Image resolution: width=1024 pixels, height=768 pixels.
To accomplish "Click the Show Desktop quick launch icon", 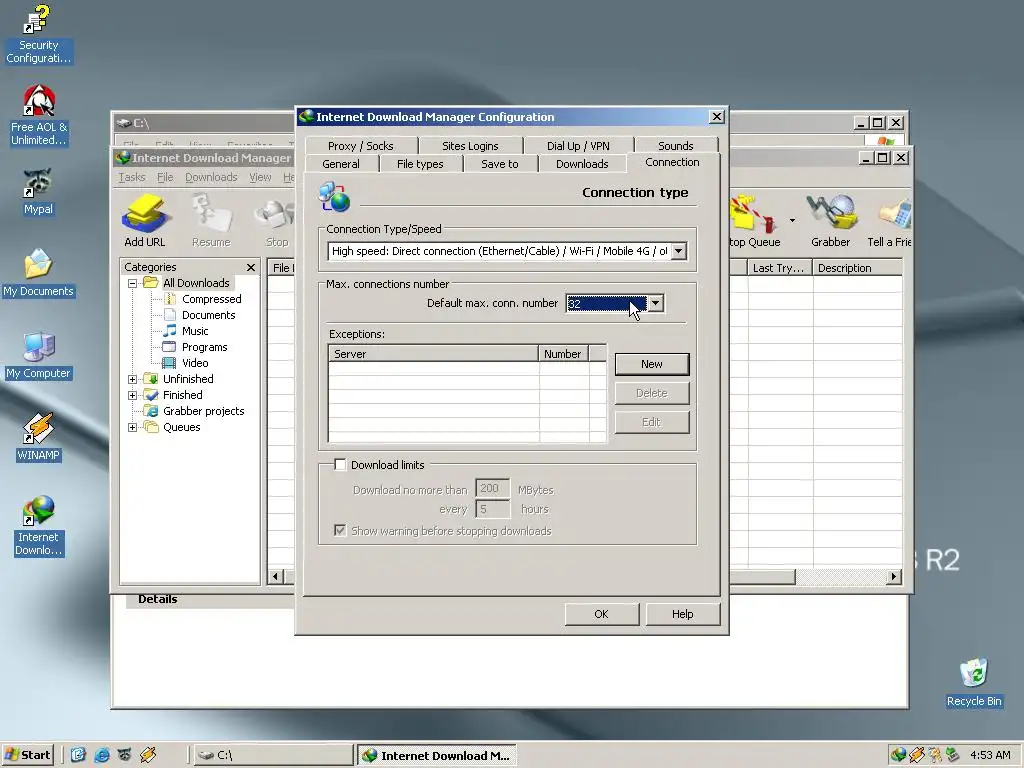I will click(78, 755).
